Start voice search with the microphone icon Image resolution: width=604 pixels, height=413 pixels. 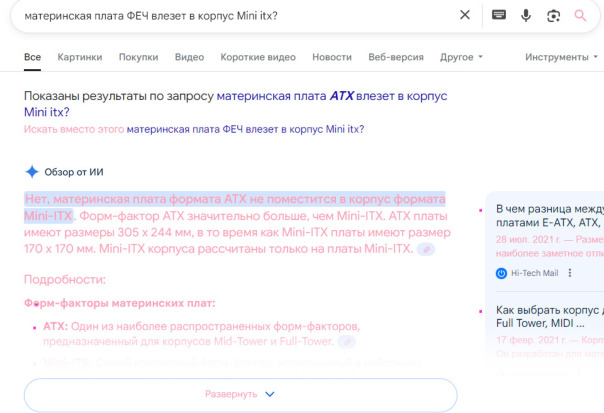[x=526, y=15]
